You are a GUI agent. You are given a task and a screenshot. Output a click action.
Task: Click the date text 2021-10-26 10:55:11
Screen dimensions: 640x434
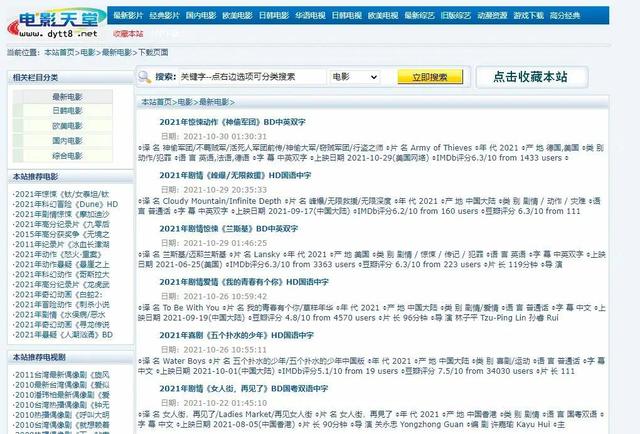[x=225, y=350]
